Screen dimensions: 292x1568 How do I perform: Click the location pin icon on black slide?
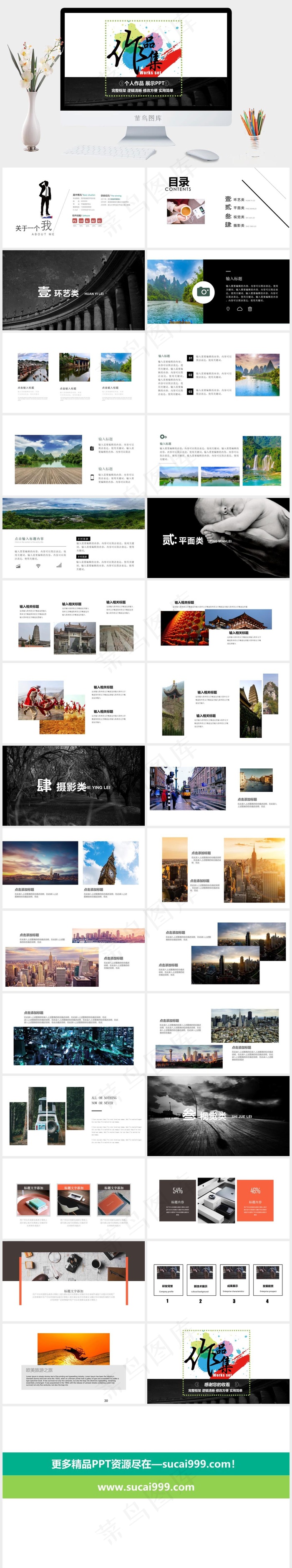(228, 309)
